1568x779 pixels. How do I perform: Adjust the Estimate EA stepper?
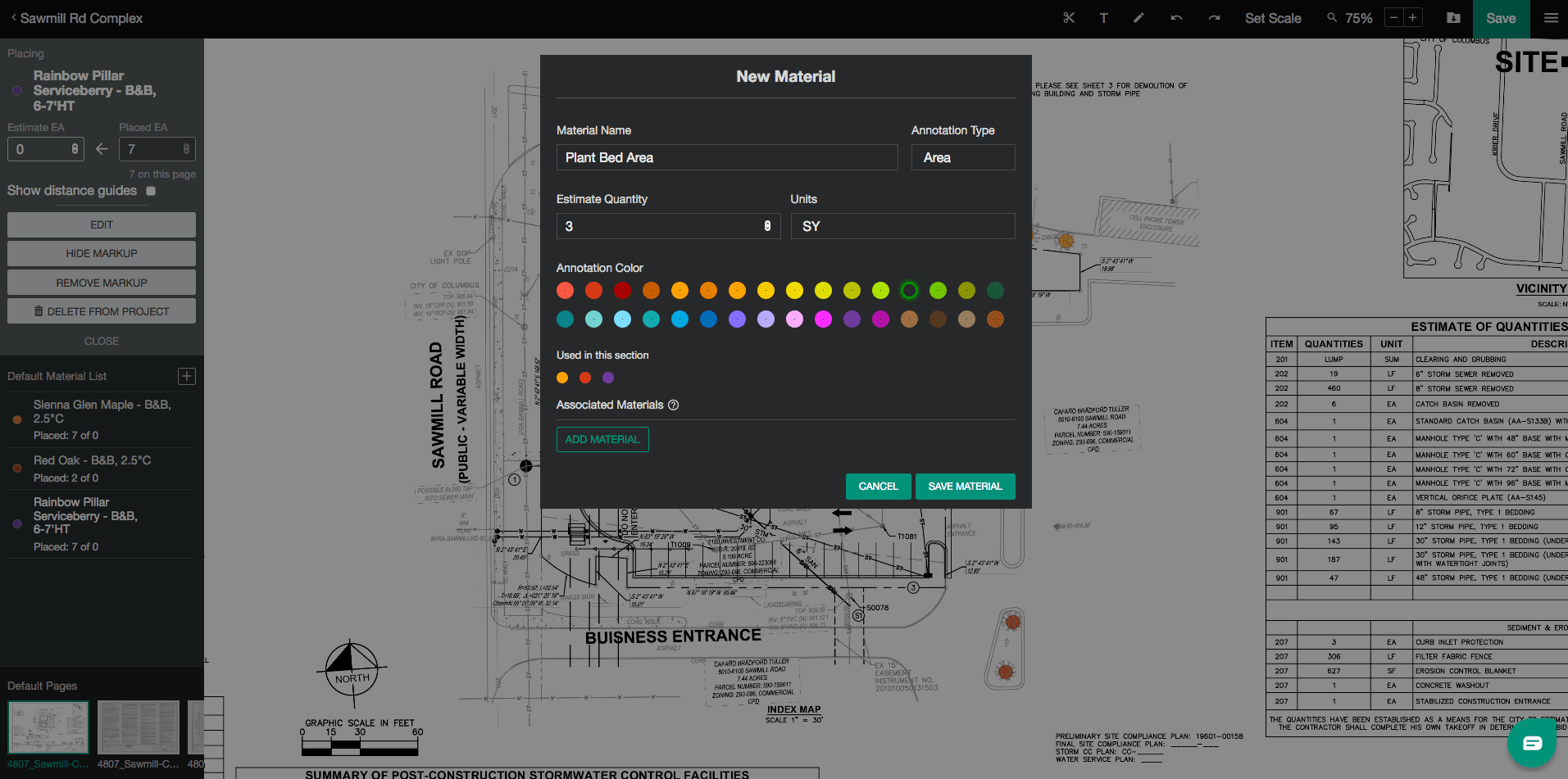point(75,149)
